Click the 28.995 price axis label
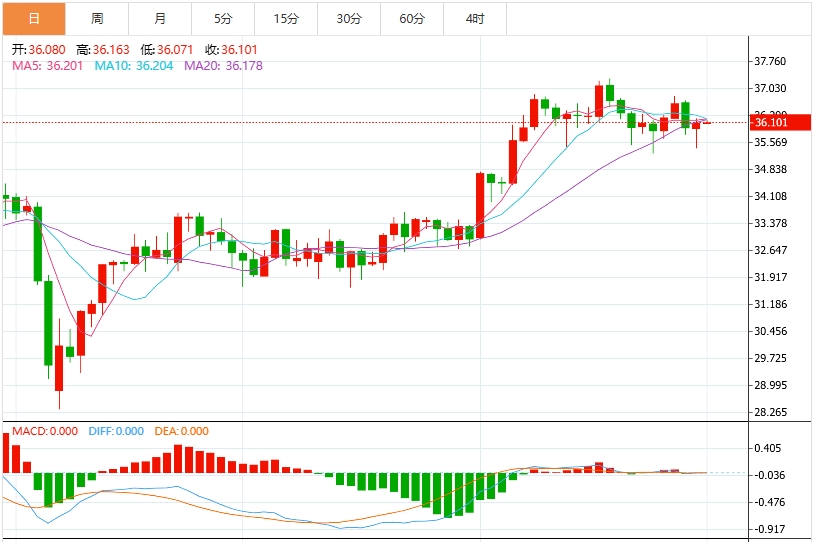Viewport: 822px width, 542px height. point(770,385)
